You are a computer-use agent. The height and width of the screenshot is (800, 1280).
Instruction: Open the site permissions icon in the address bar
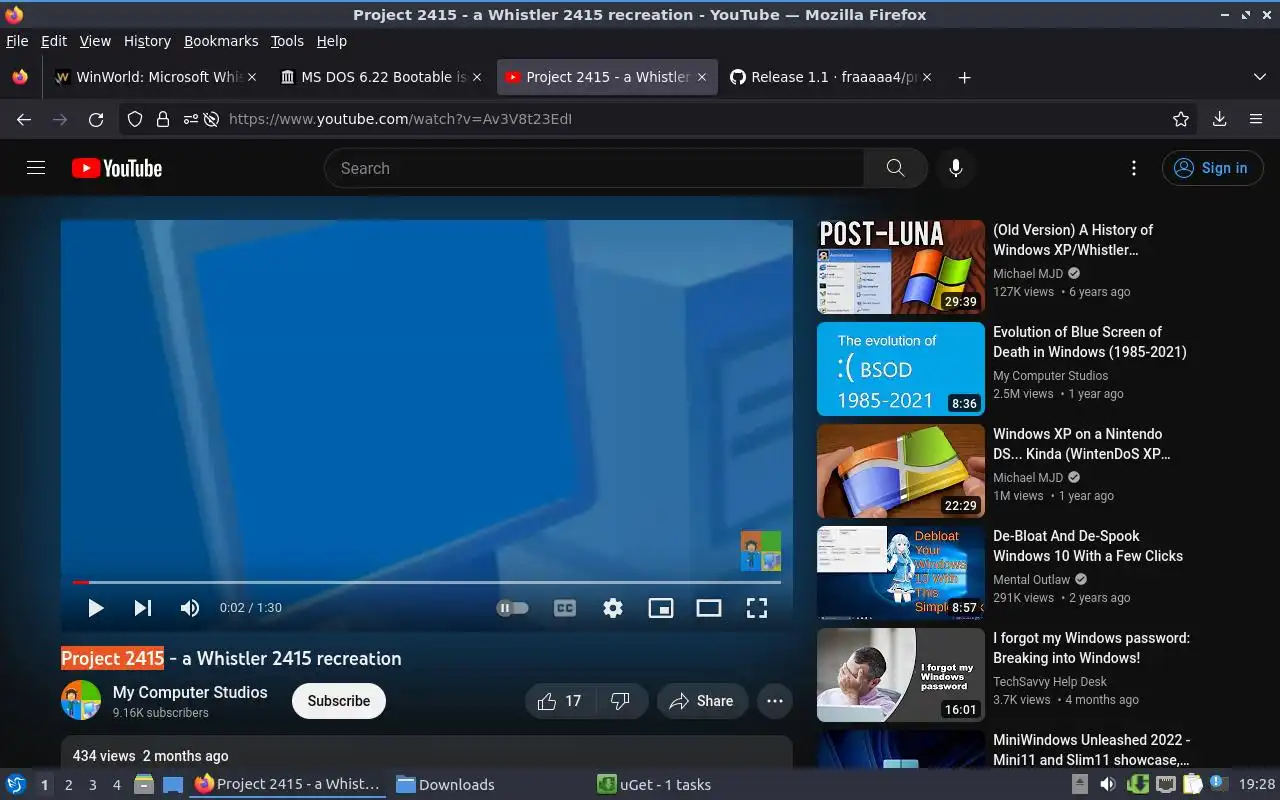[x=189, y=119]
